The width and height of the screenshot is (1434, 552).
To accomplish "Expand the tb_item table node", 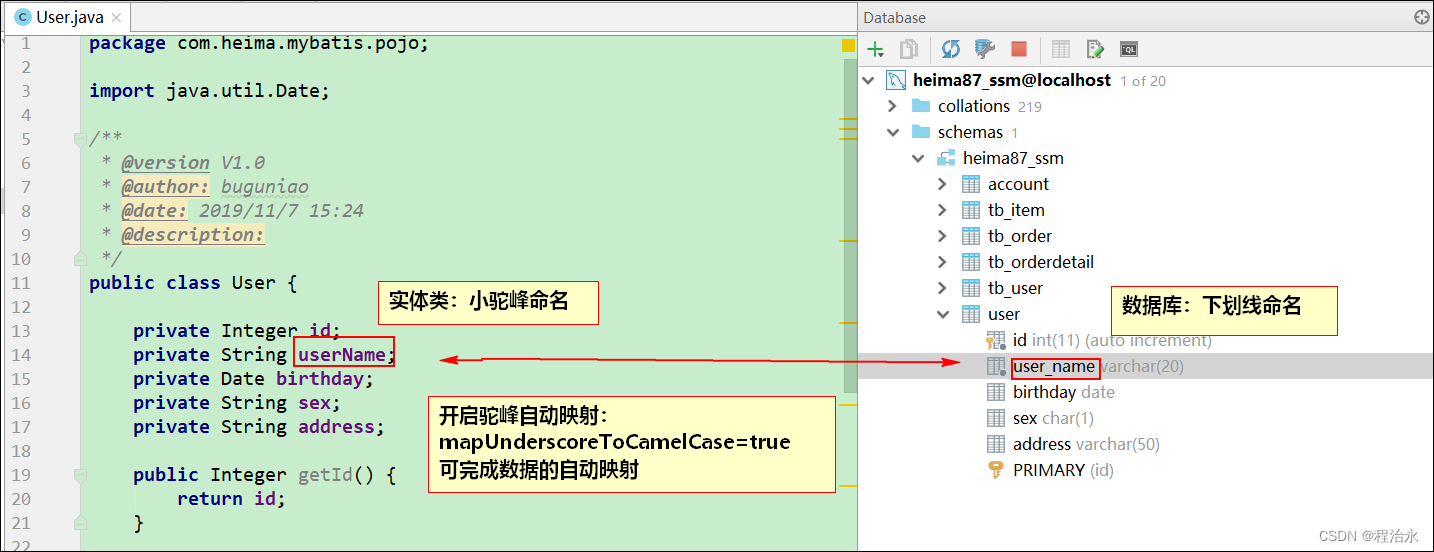I will point(942,210).
